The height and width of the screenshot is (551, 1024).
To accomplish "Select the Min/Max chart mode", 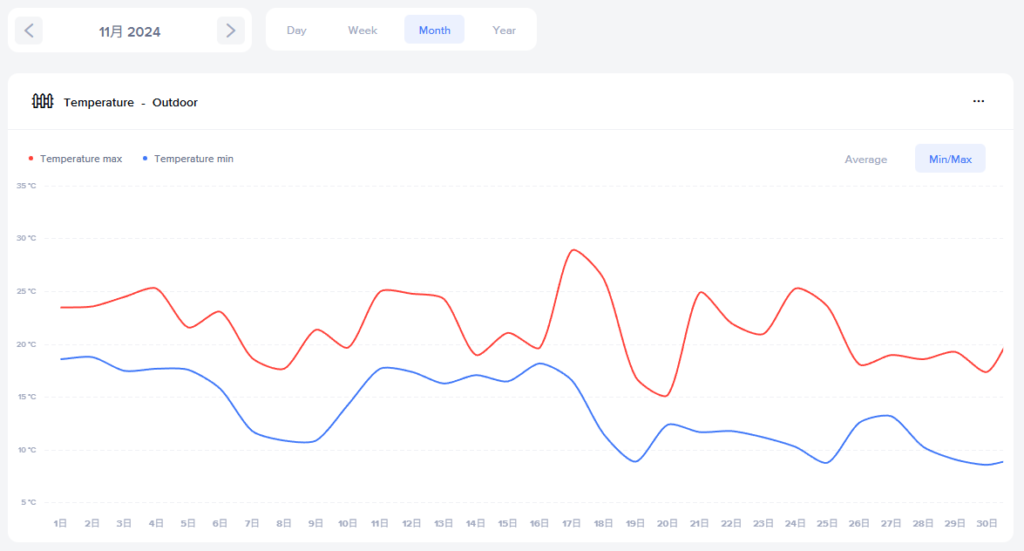I will 950,159.
